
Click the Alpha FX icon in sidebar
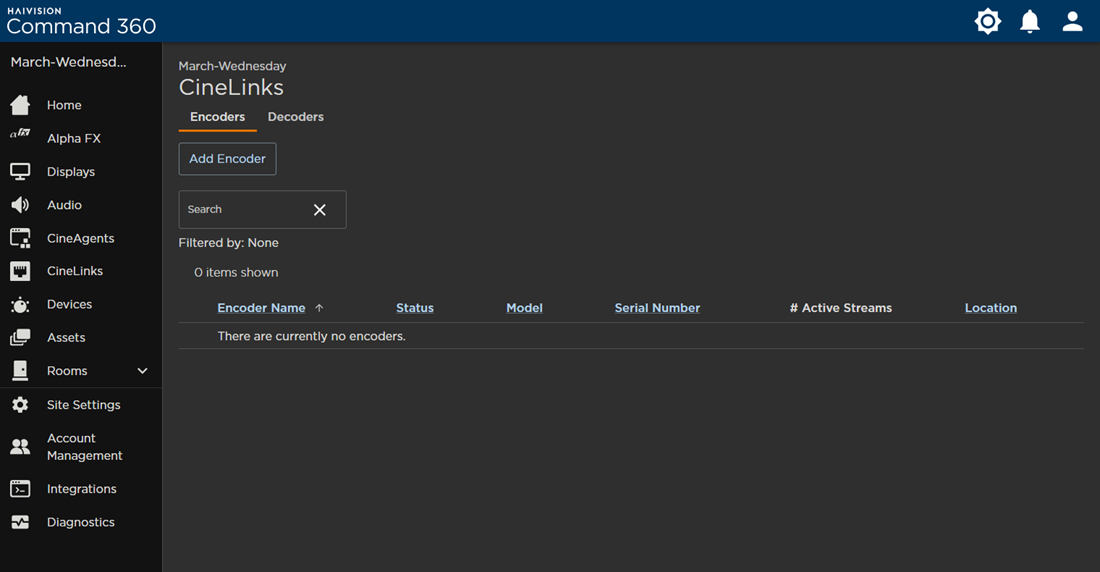pos(20,133)
